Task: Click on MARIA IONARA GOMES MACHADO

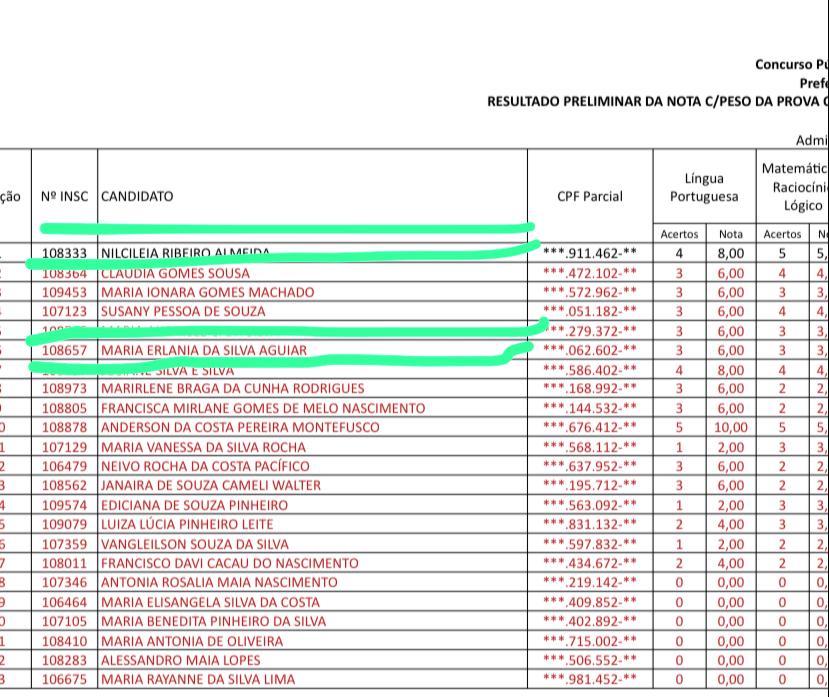Action: tap(208, 292)
